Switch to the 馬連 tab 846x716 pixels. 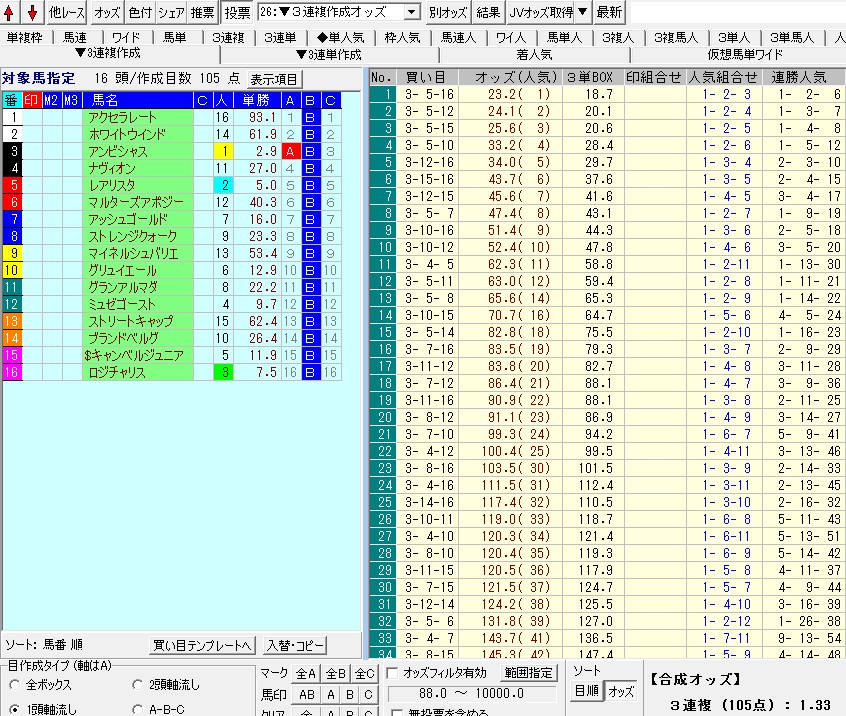click(75, 37)
